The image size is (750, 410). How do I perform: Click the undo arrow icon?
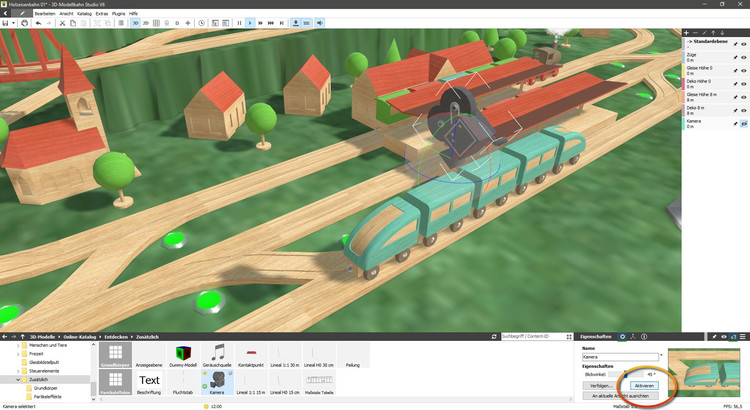click(37, 22)
